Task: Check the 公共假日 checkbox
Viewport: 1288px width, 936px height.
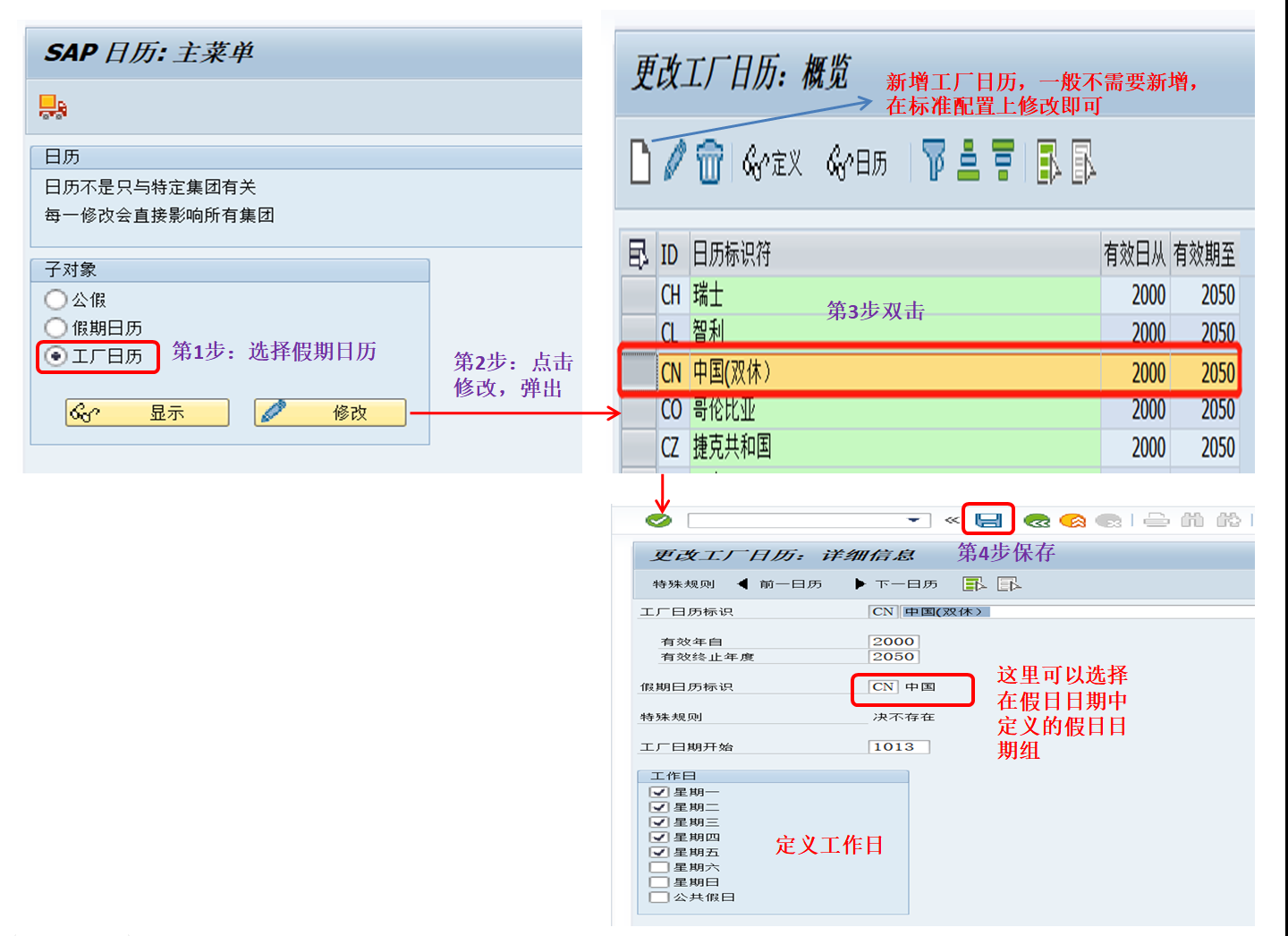Action: click(659, 897)
